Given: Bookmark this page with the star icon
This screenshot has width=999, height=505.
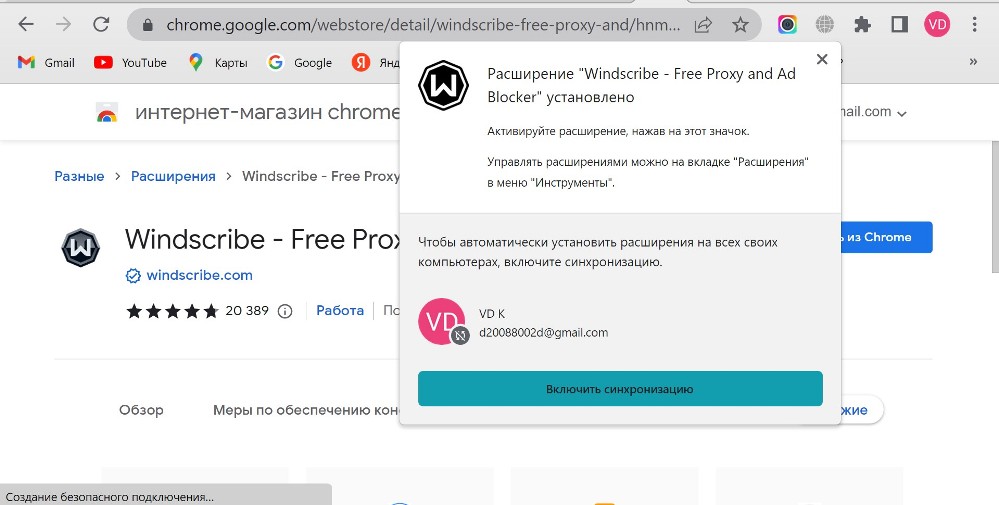Looking at the screenshot, I should [740, 25].
